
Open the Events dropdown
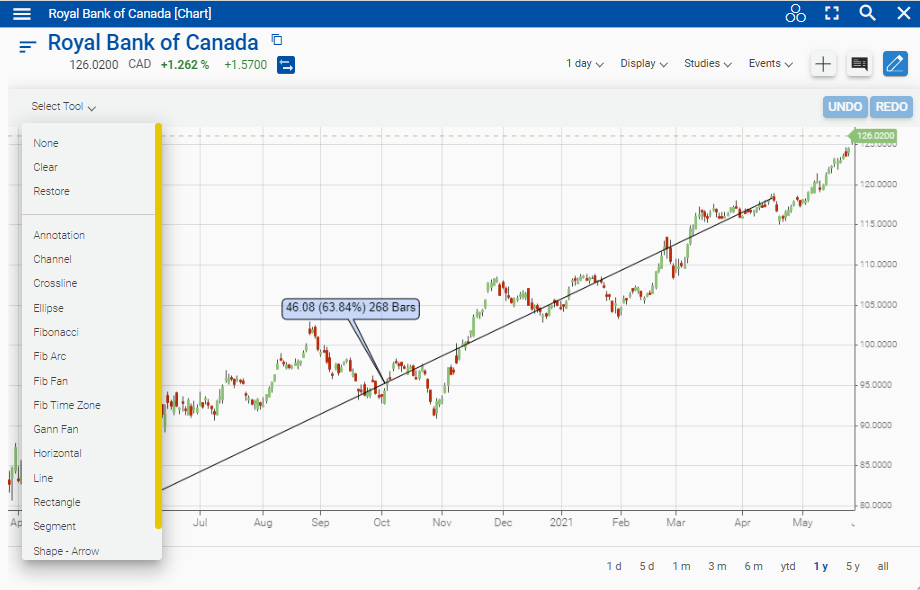(x=770, y=64)
